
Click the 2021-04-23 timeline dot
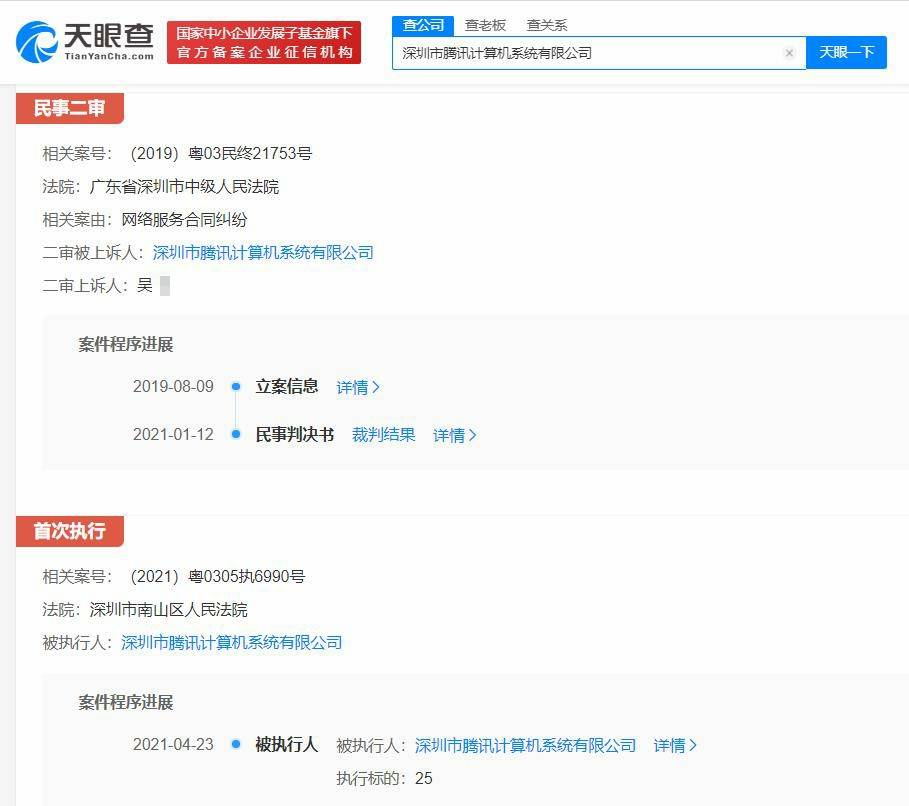coord(235,744)
